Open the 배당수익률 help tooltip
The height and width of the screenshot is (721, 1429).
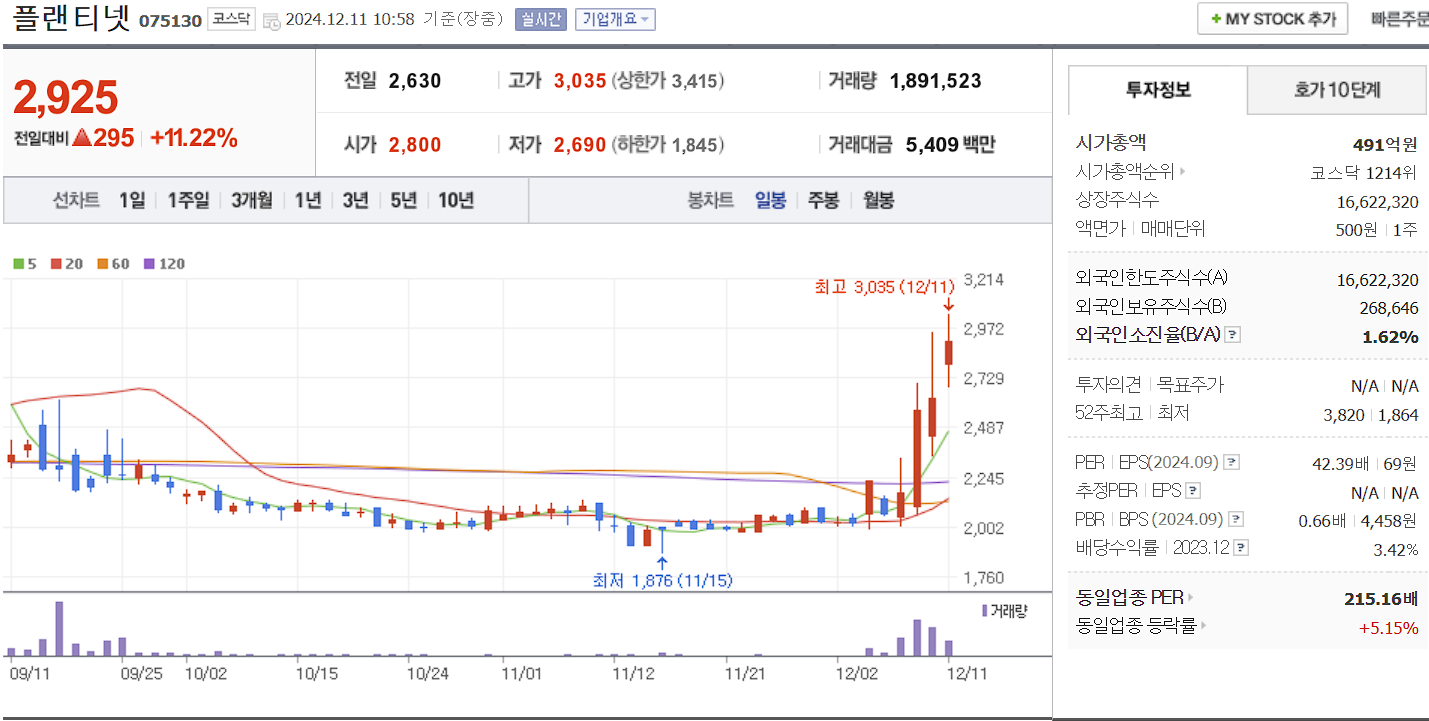click(x=1241, y=547)
